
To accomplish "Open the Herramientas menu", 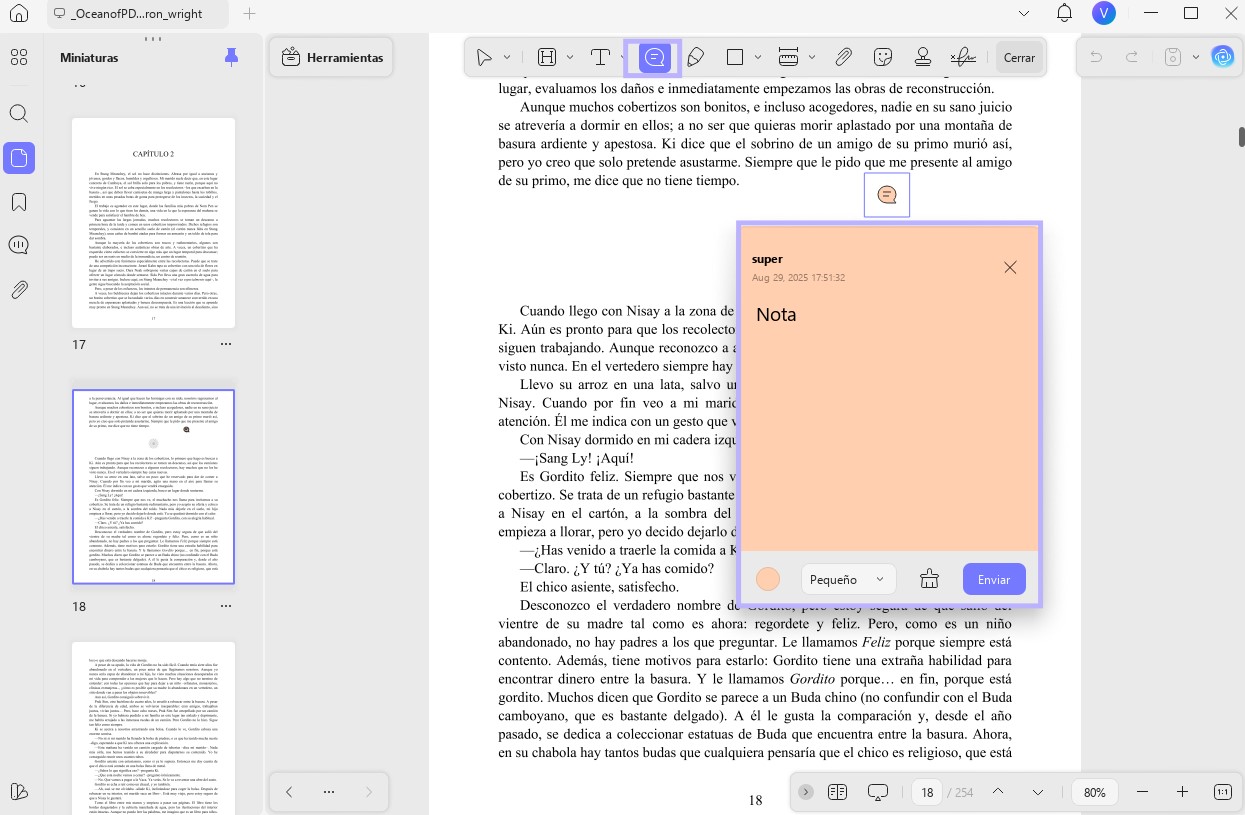I will pos(332,57).
